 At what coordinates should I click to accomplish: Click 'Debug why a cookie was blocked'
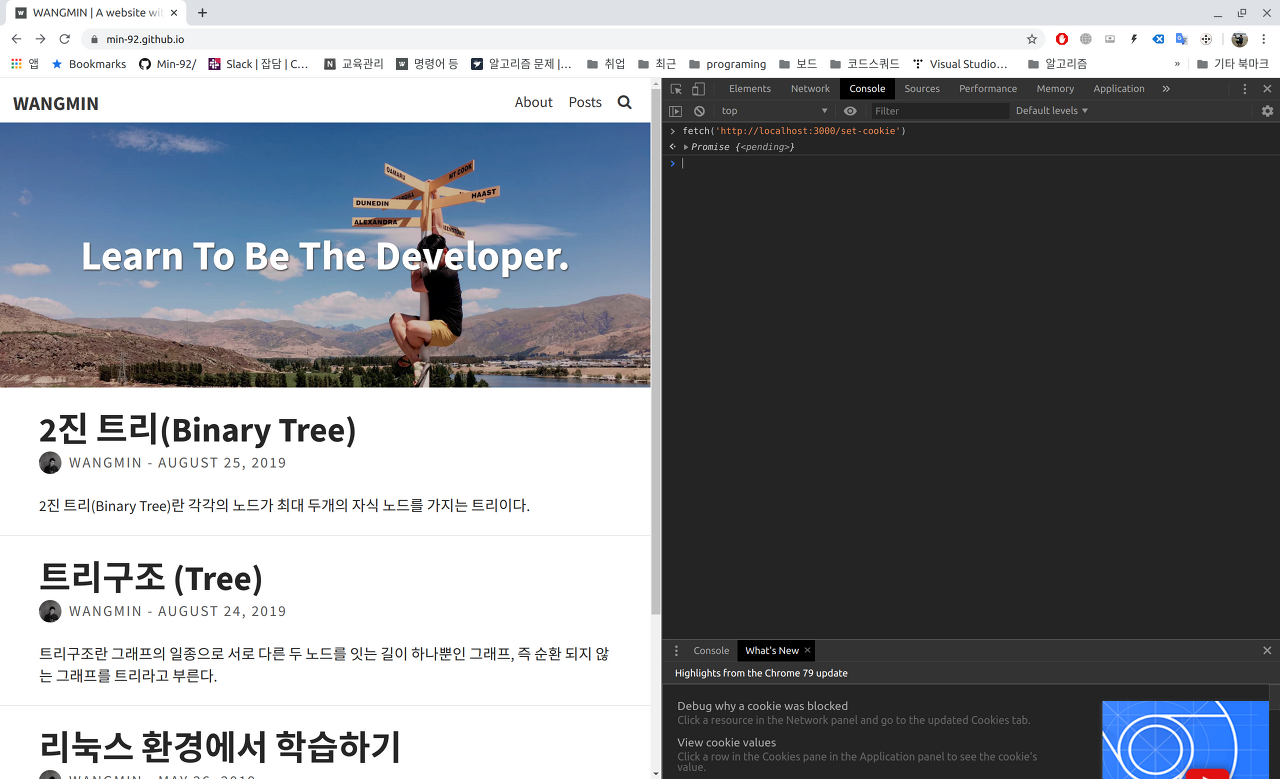point(762,706)
